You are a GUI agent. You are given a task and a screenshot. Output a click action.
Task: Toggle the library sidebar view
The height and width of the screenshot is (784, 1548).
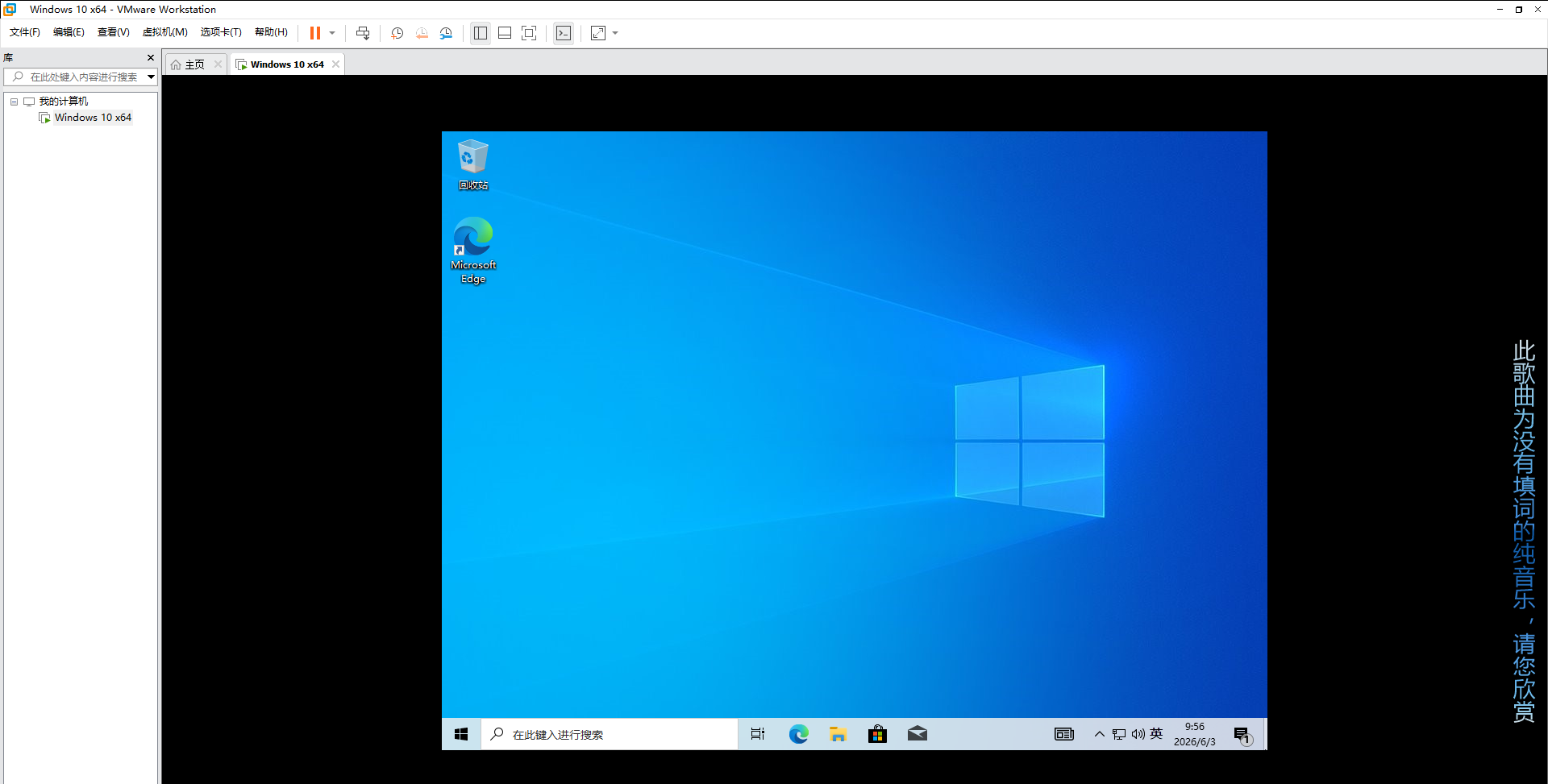point(481,33)
